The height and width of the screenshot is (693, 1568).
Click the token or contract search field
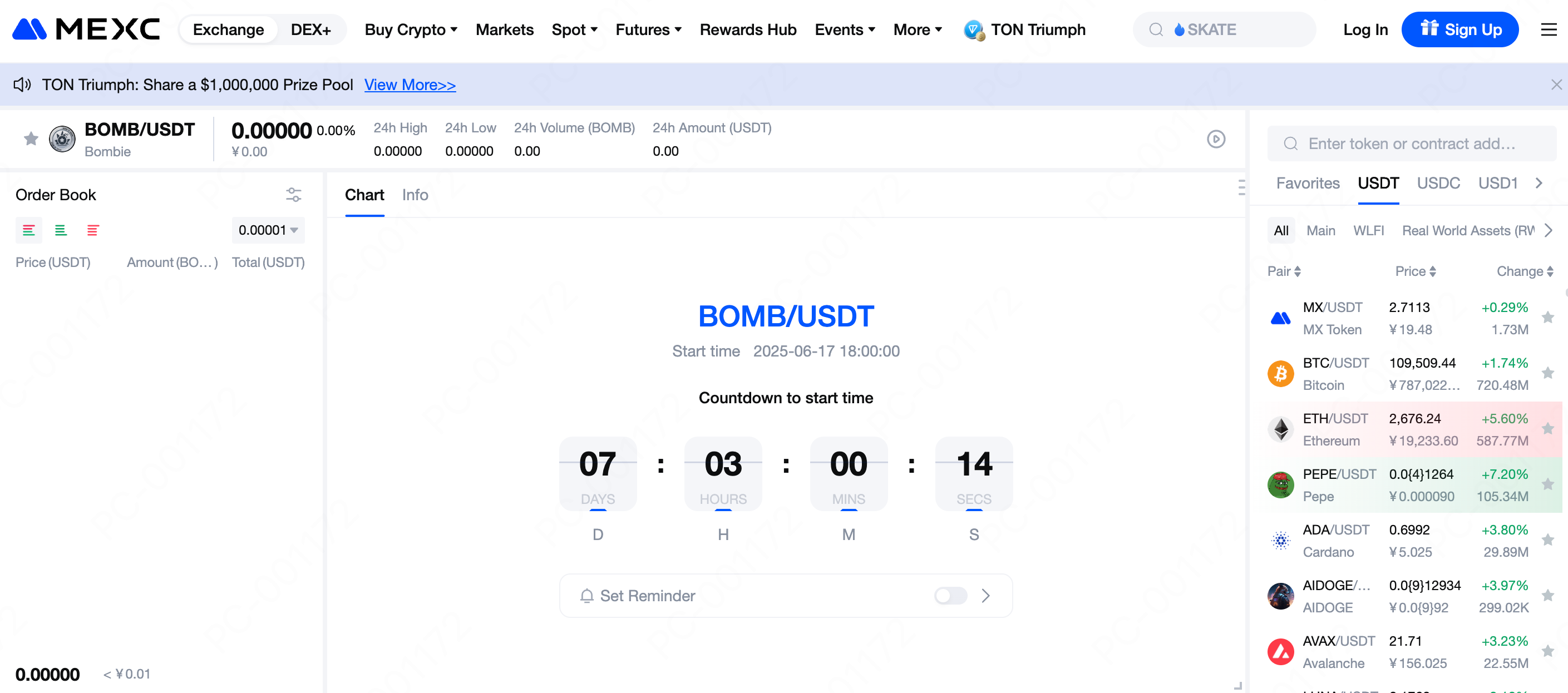[x=1411, y=143]
